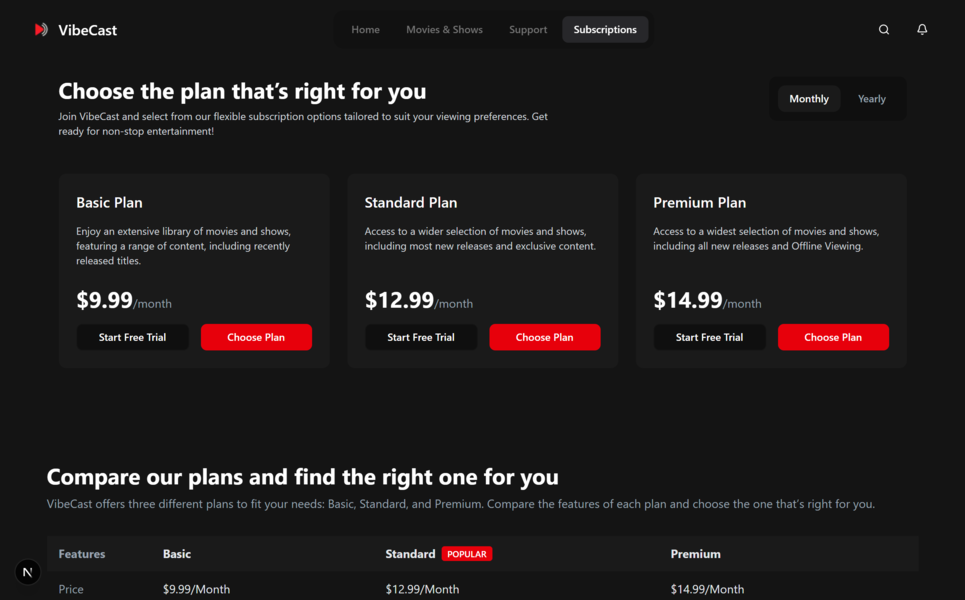Start Free Trial for Premium Plan

click(710, 337)
